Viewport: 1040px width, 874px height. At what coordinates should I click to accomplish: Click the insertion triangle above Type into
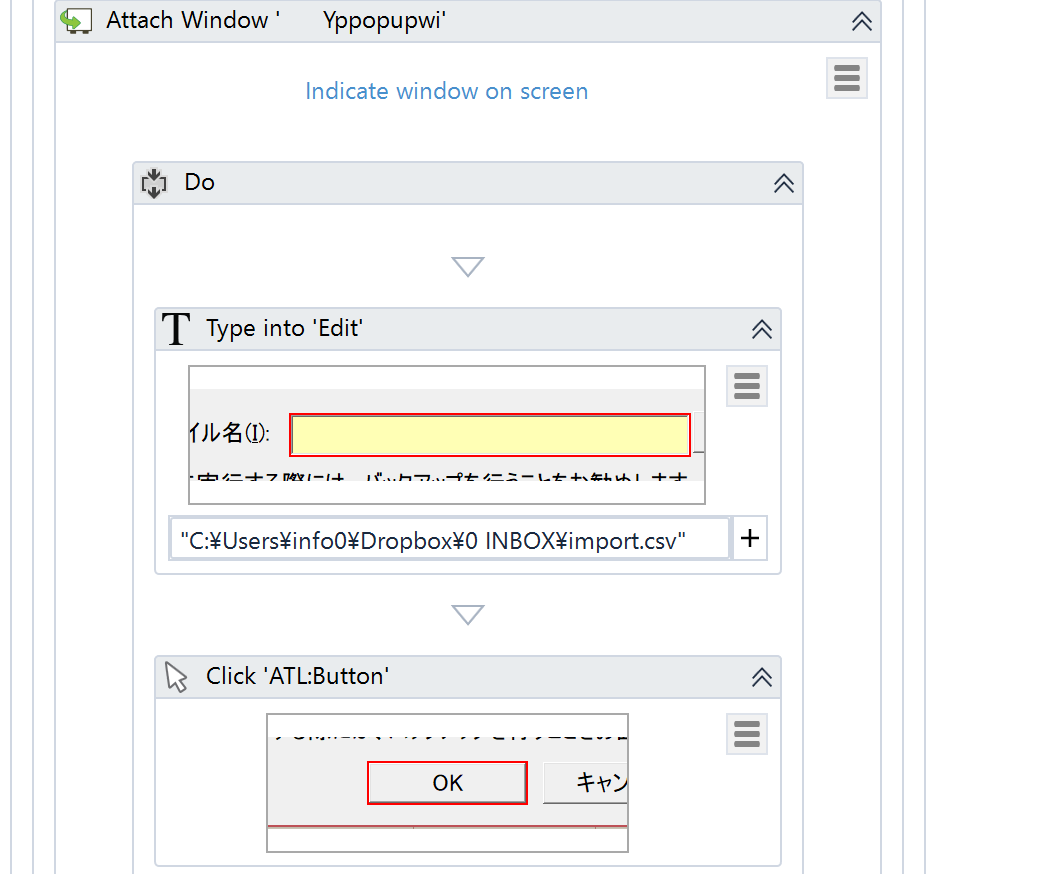point(467,267)
